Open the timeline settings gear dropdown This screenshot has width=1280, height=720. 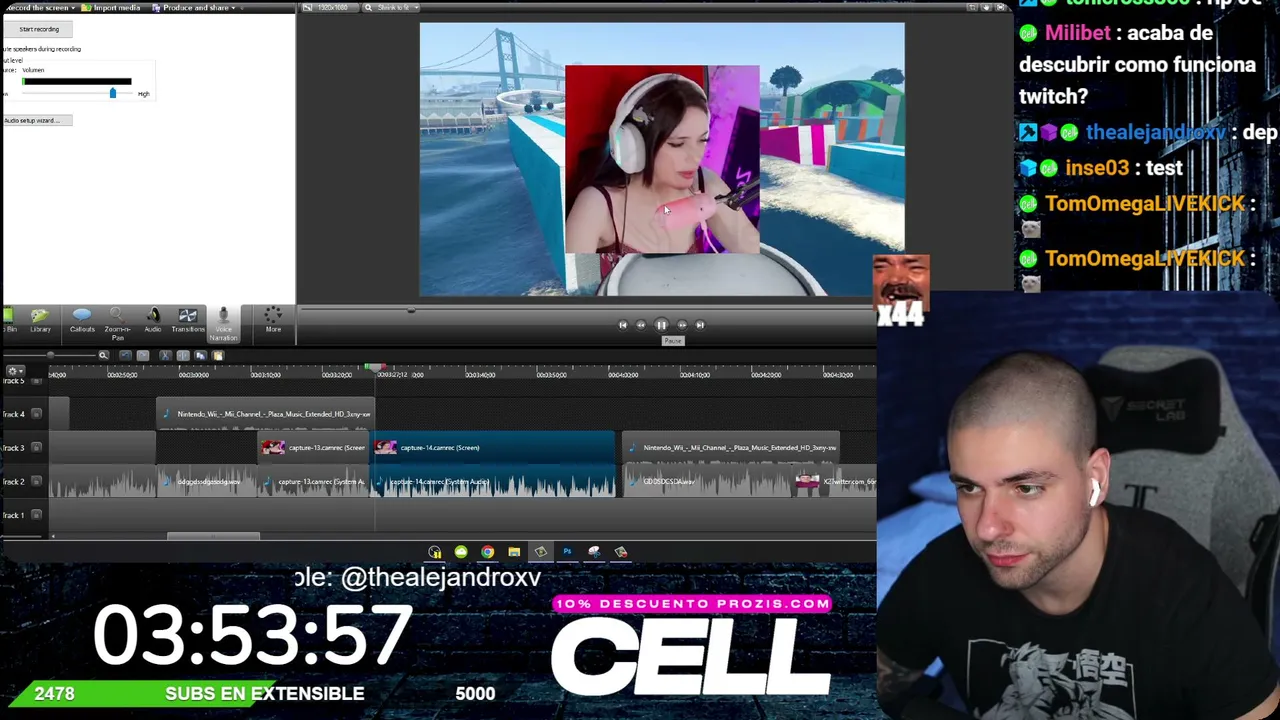[x=15, y=371]
